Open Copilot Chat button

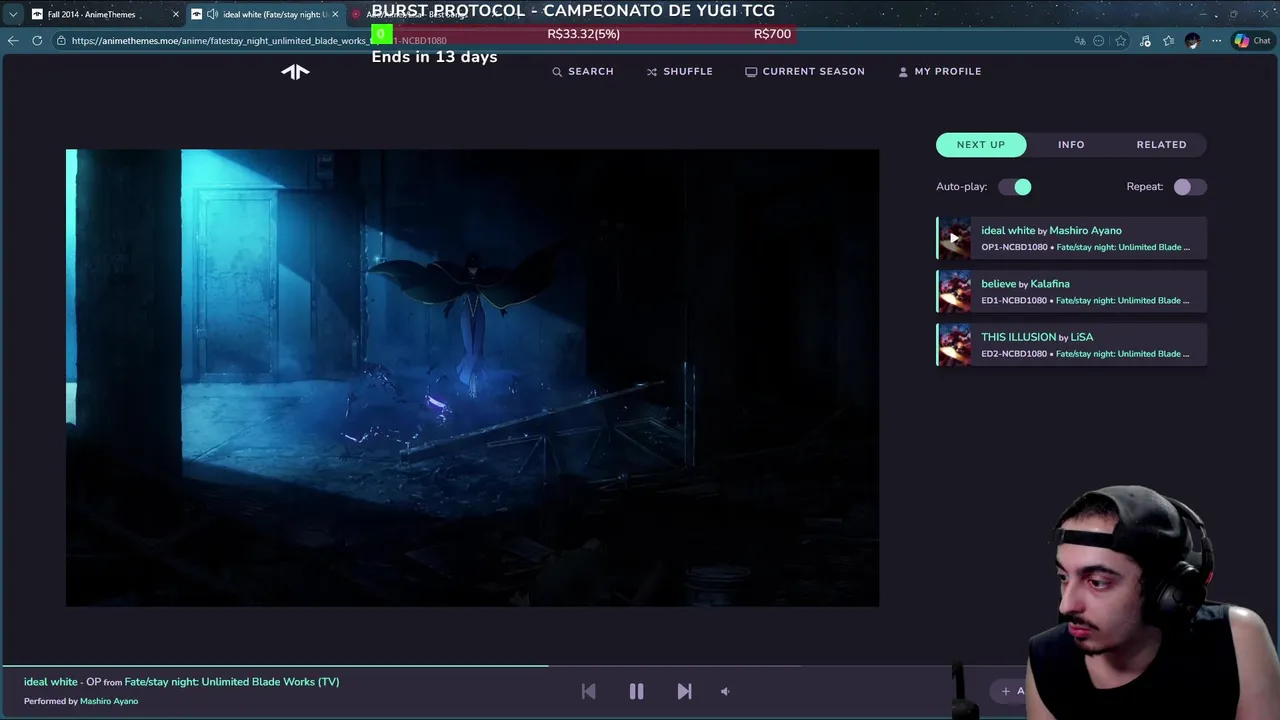click(1252, 41)
